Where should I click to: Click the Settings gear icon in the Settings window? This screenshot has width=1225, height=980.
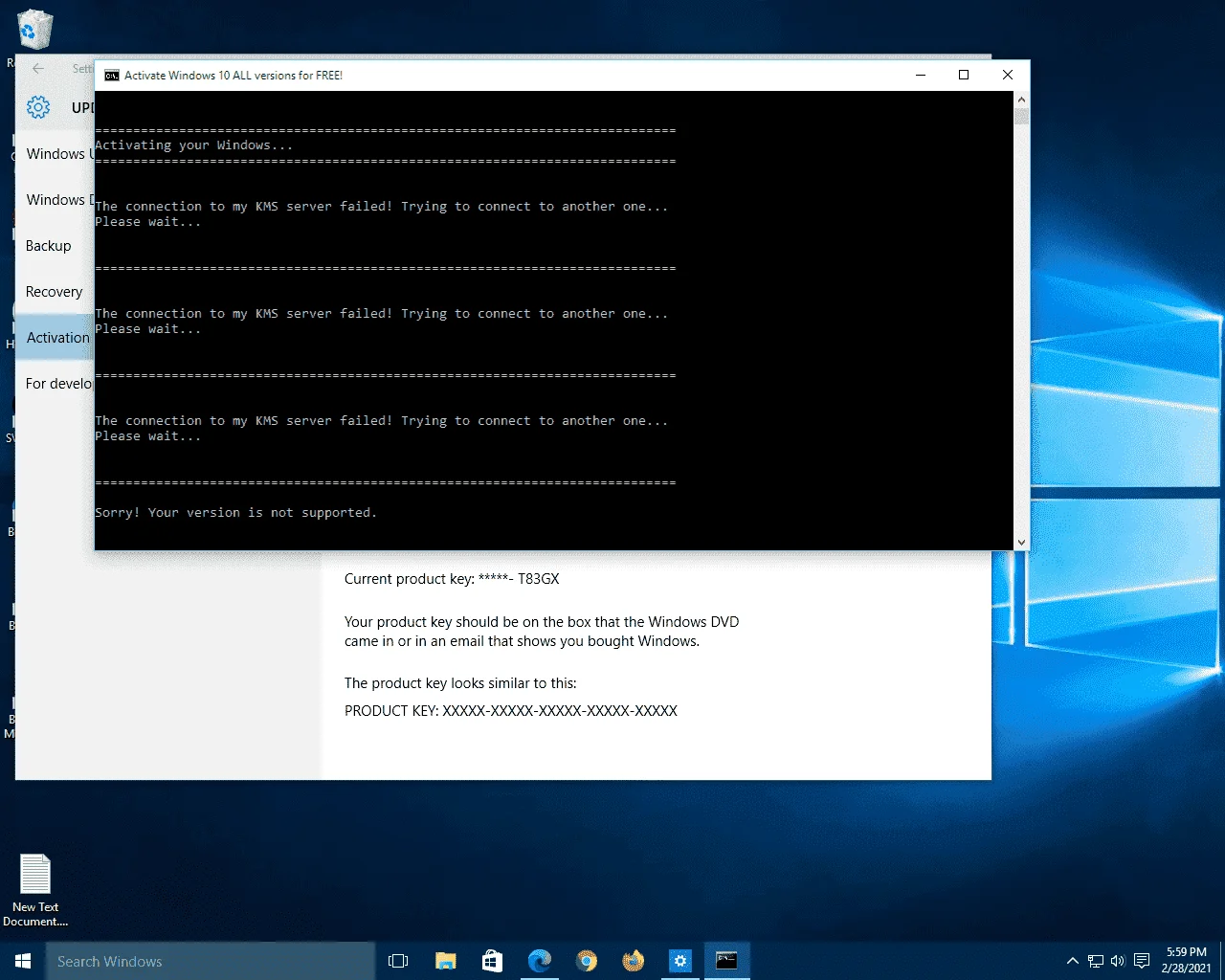point(38,107)
